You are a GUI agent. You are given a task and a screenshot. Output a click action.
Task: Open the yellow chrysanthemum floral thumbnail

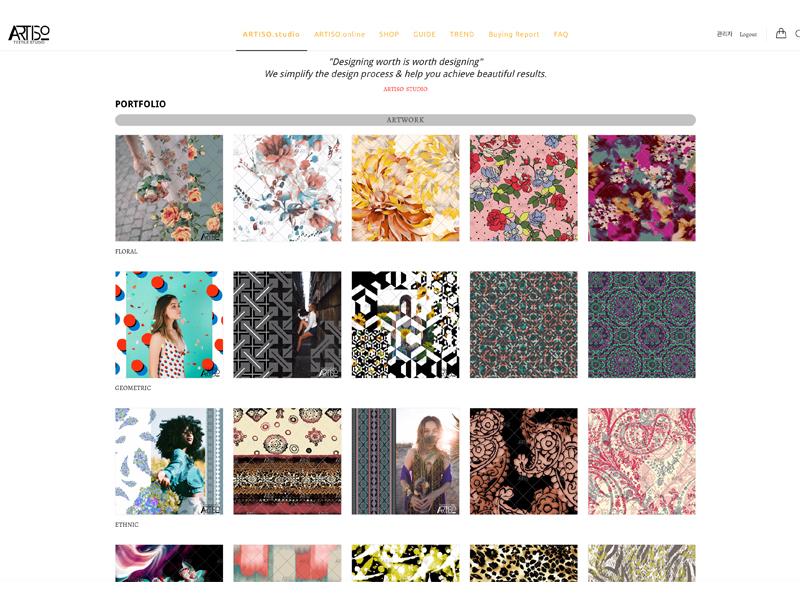point(405,188)
